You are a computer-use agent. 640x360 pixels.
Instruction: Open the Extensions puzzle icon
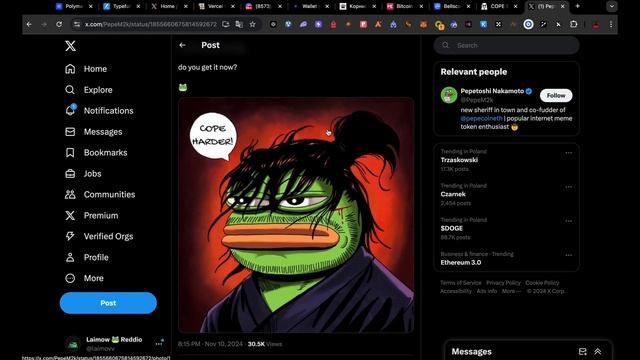573,24
